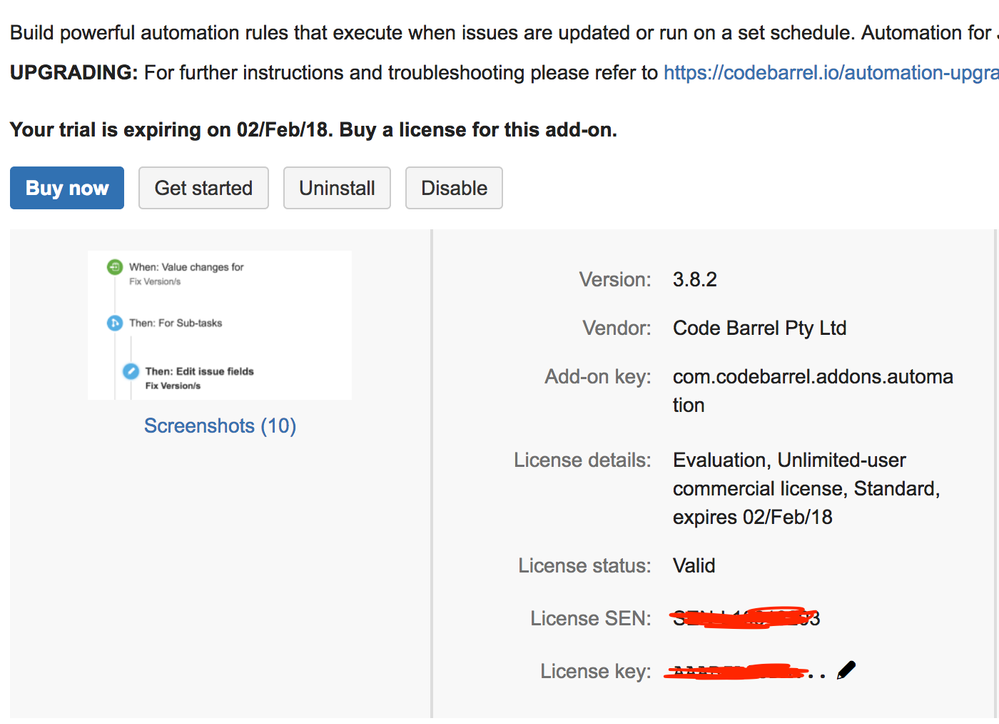Select the vendor name Code Barrel Pty Ltd
The width and height of the screenshot is (999, 724).
[759, 328]
